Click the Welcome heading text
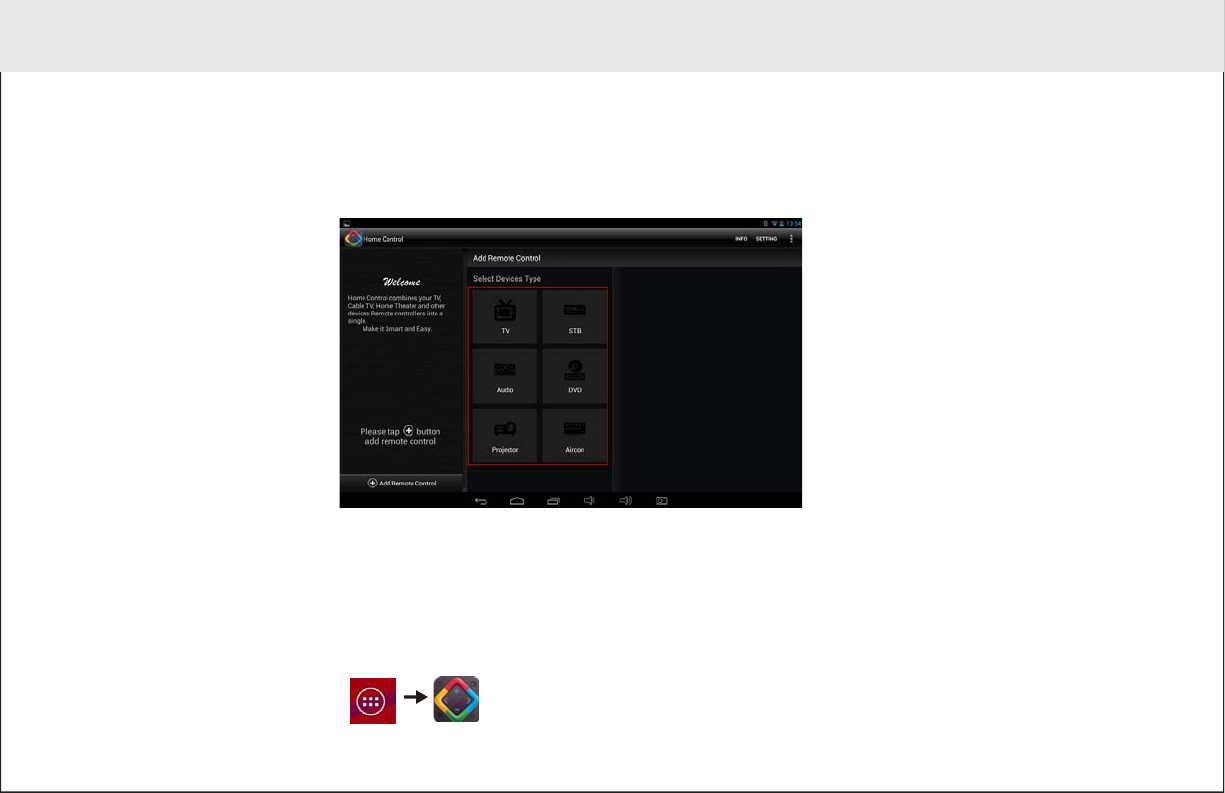This screenshot has height=793, width=1225. point(402,282)
